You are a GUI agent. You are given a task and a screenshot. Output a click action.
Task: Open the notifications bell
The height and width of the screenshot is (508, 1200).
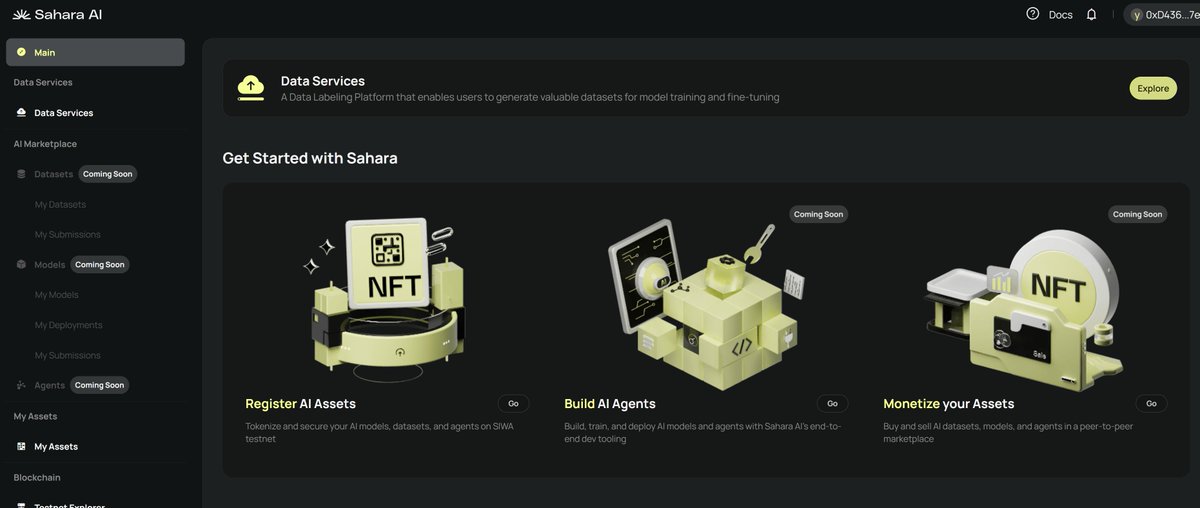tap(1091, 14)
